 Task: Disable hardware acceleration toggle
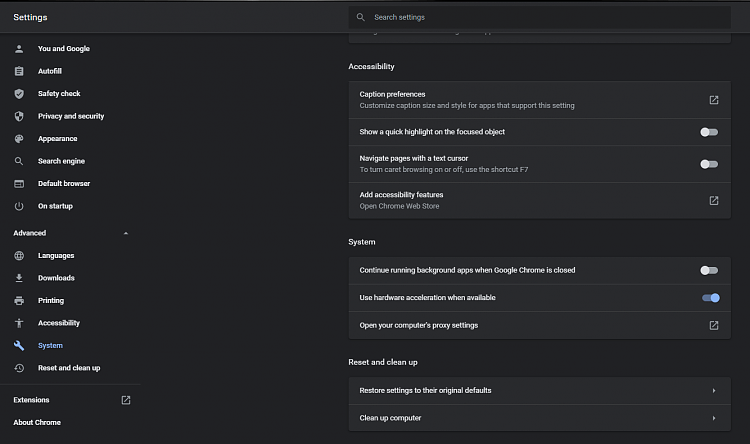711,298
